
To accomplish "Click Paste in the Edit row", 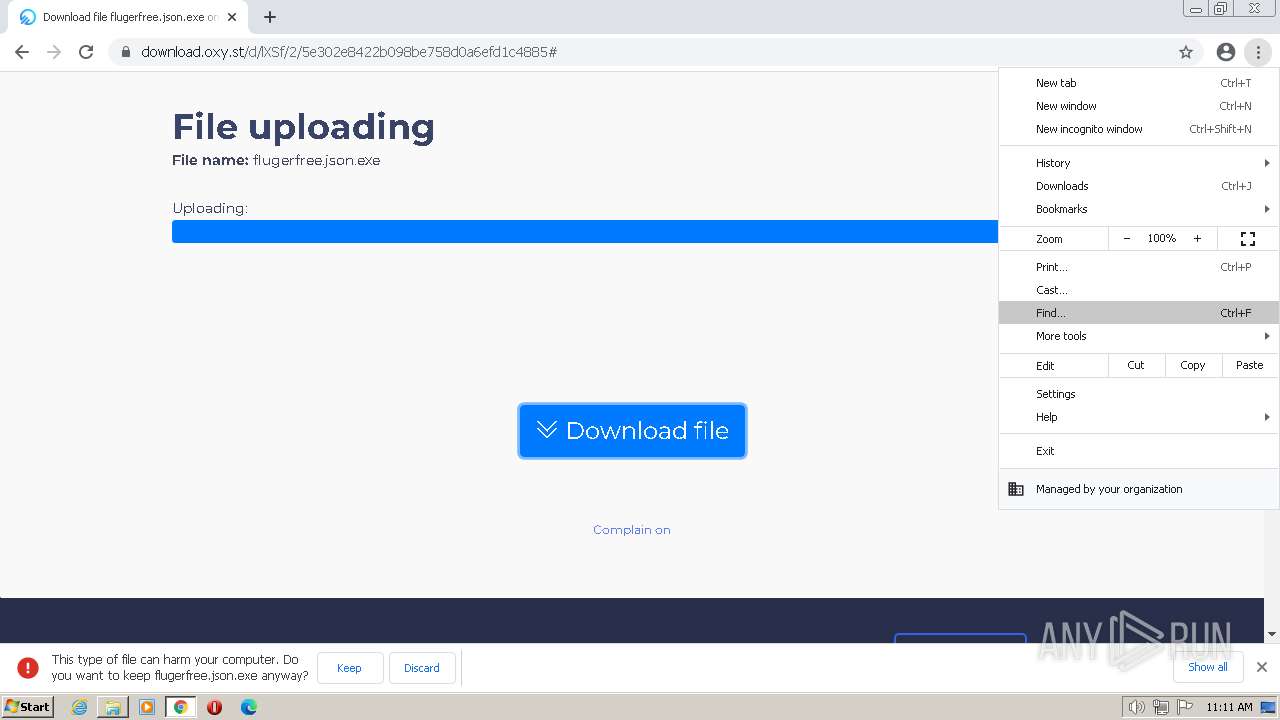I will point(1250,365).
